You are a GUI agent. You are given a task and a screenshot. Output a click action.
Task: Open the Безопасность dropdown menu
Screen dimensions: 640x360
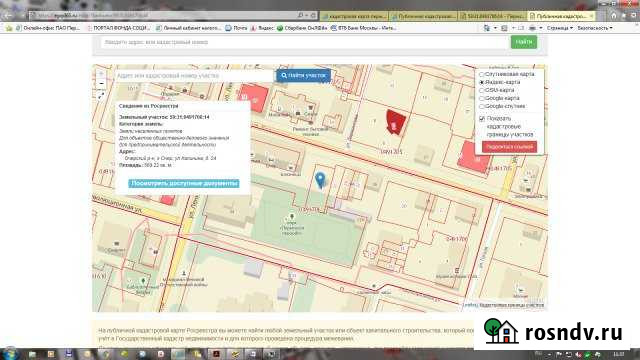595,28
